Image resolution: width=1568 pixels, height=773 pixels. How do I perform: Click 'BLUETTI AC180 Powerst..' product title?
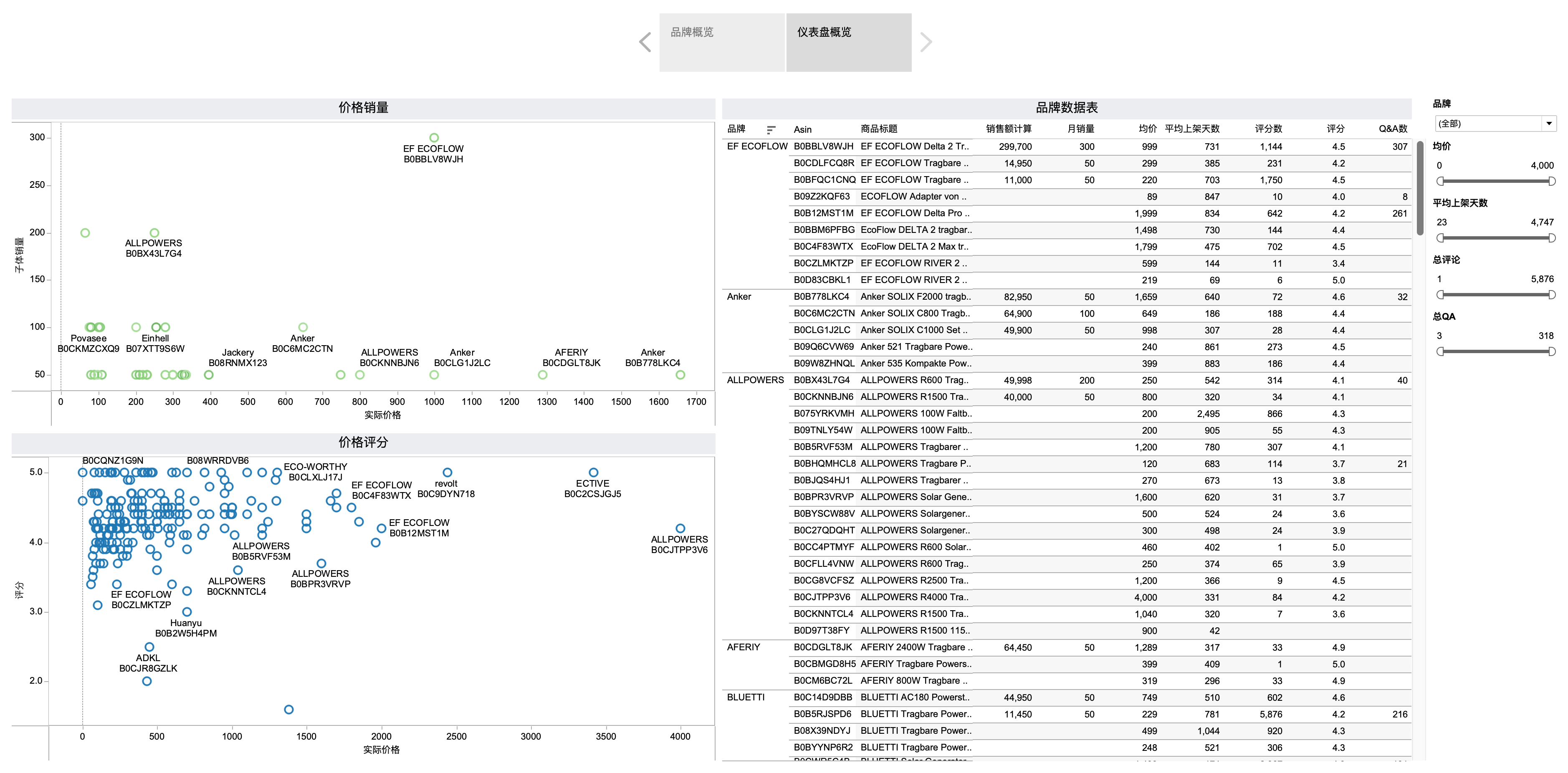point(916,697)
